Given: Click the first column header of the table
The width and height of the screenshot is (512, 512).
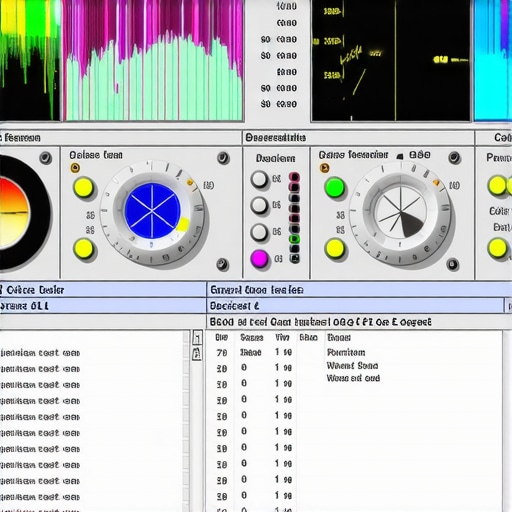Looking at the screenshot, I should coord(221,338).
